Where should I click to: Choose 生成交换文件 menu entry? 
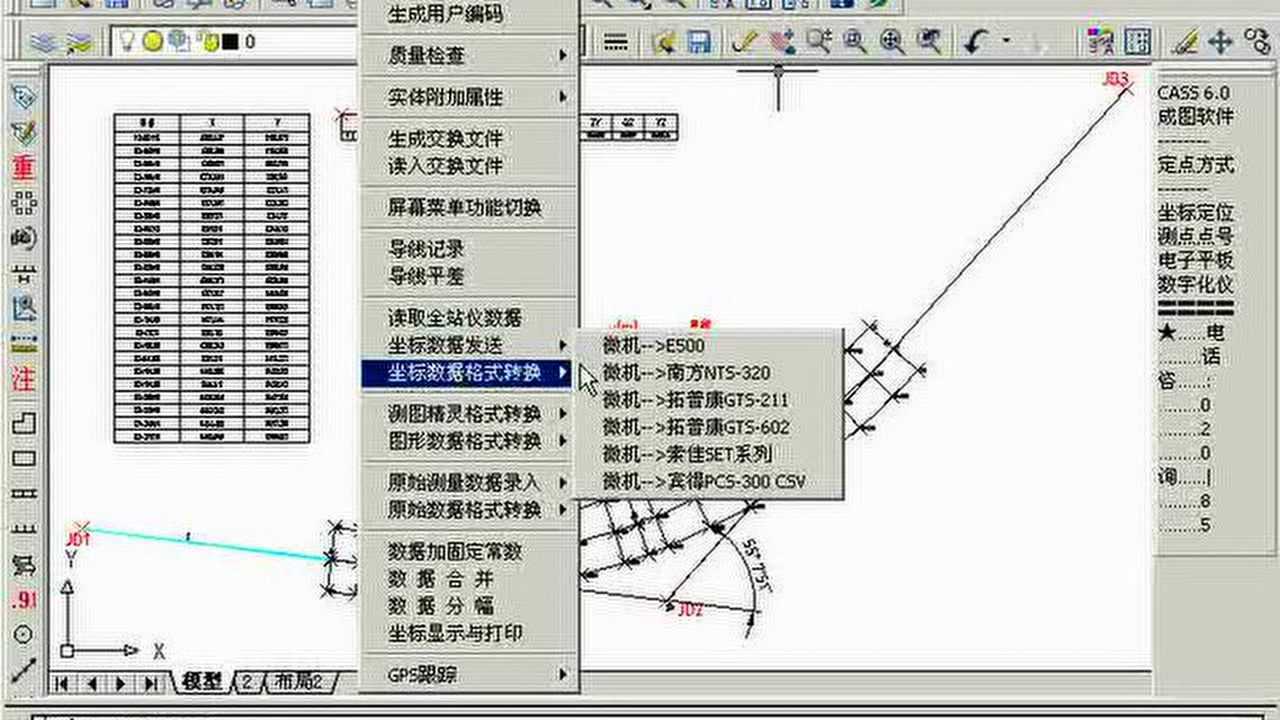click(x=469, y=138)
